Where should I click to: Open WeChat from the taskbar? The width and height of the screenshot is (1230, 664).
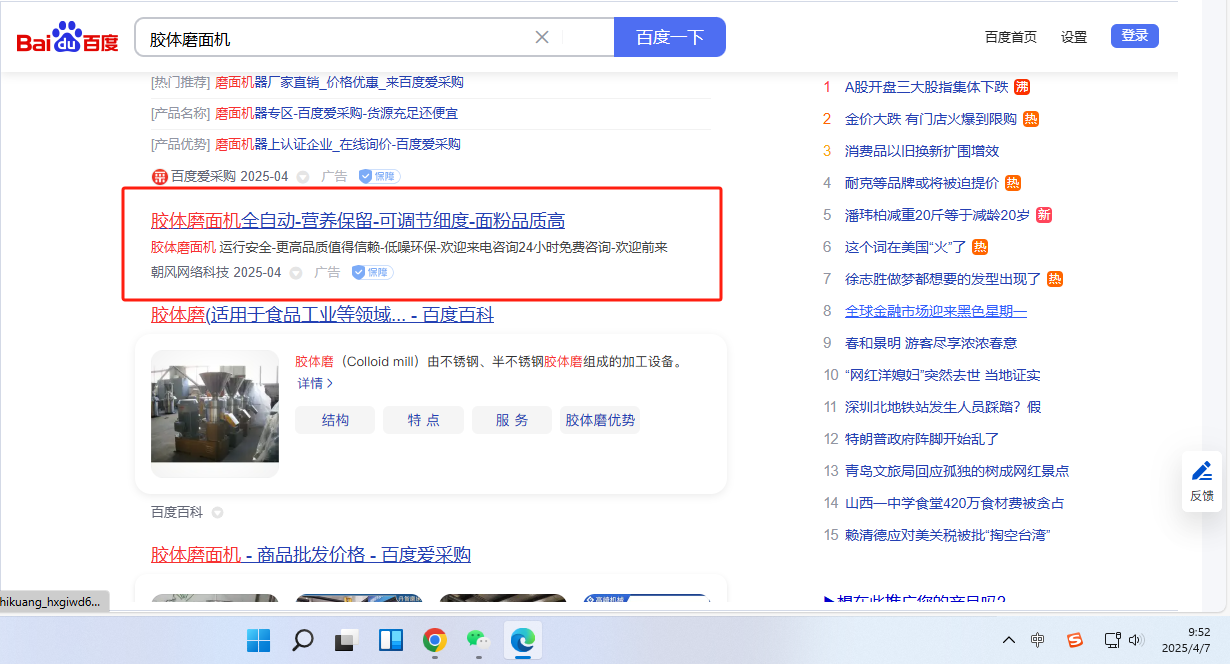pos(479,640)
